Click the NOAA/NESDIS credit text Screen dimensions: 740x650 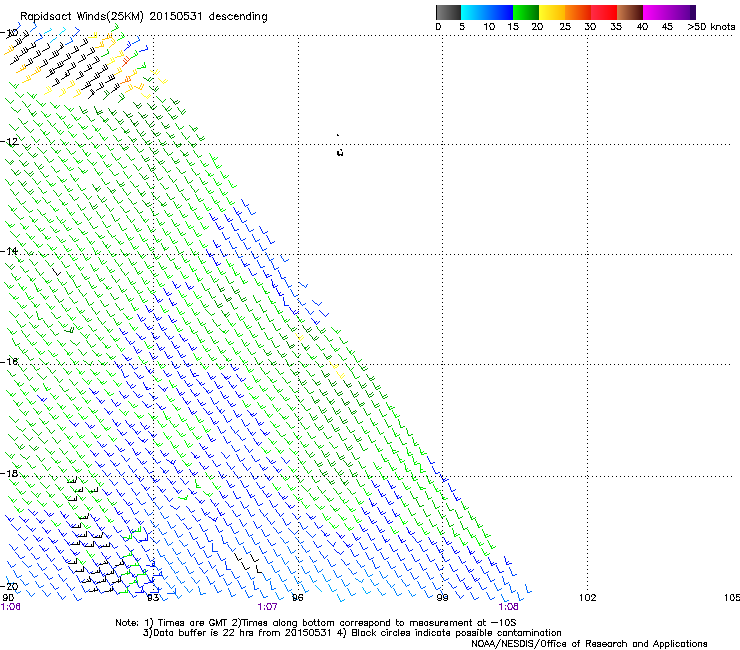[x=589, y=644]
